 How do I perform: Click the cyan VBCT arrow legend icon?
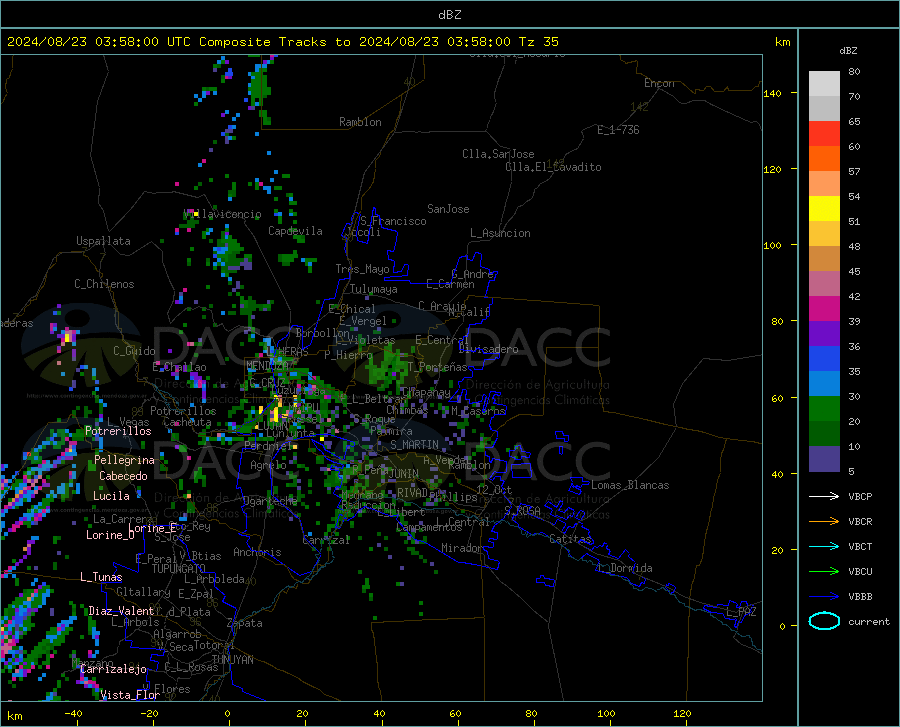tap(824, 546)
